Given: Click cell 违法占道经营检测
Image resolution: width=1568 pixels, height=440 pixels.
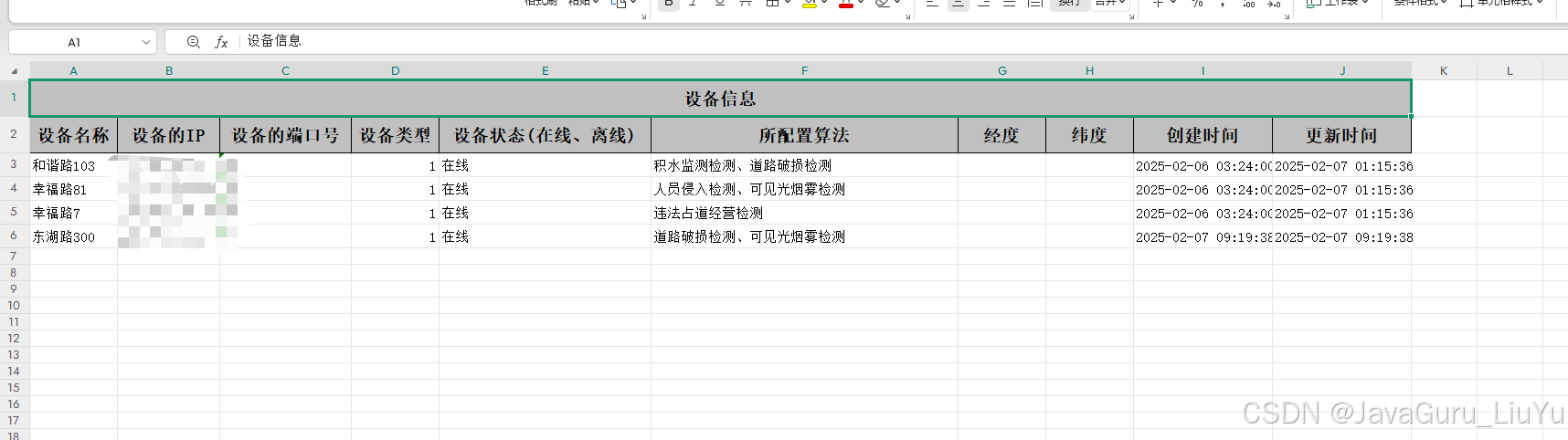Looking at the screenshot, I should coord(804,213).
